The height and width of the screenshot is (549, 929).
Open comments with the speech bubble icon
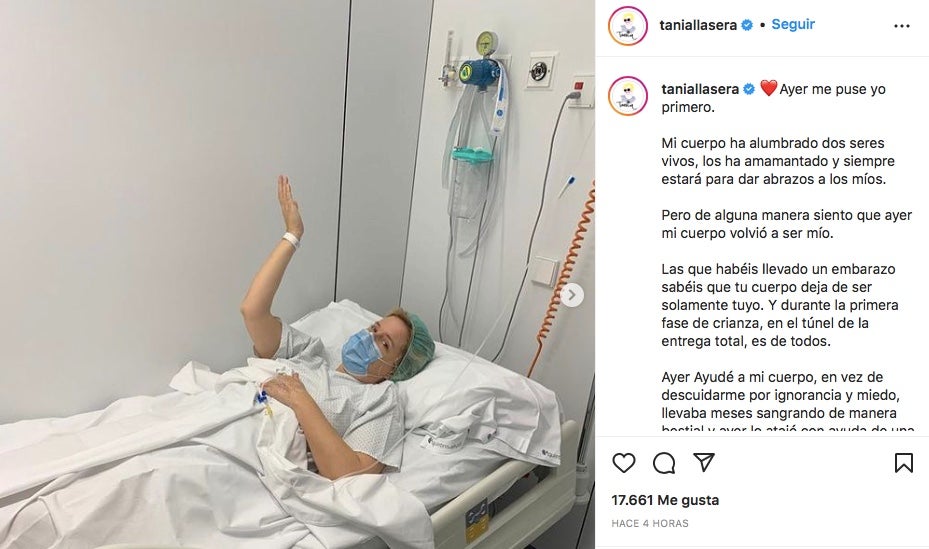(664, 463)
